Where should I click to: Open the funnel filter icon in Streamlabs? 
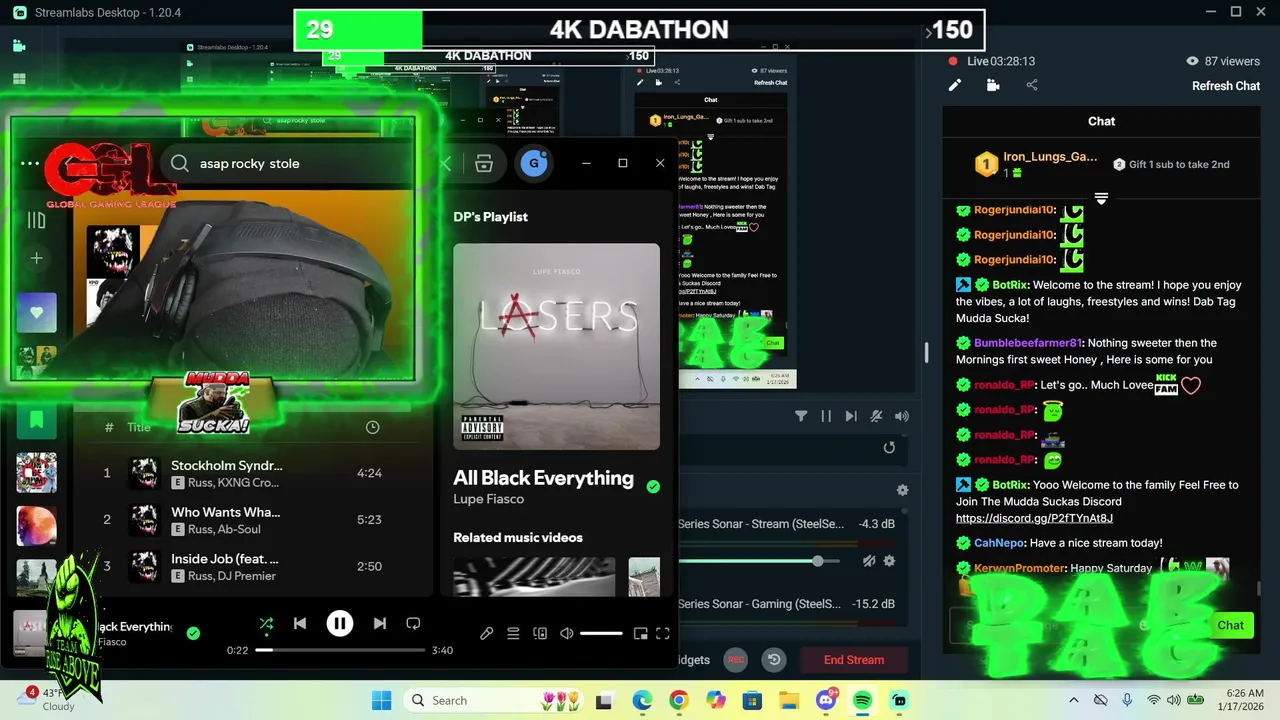801,416
